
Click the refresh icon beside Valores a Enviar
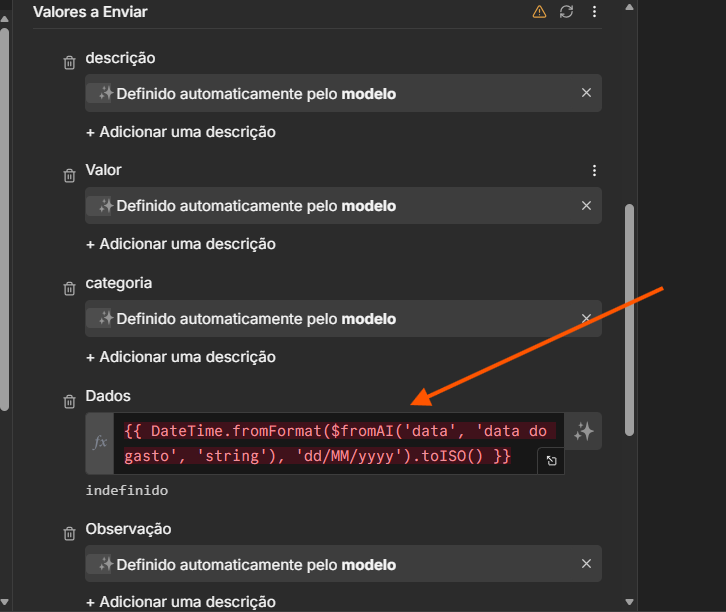pyautogui.click(x=567, y=12)
